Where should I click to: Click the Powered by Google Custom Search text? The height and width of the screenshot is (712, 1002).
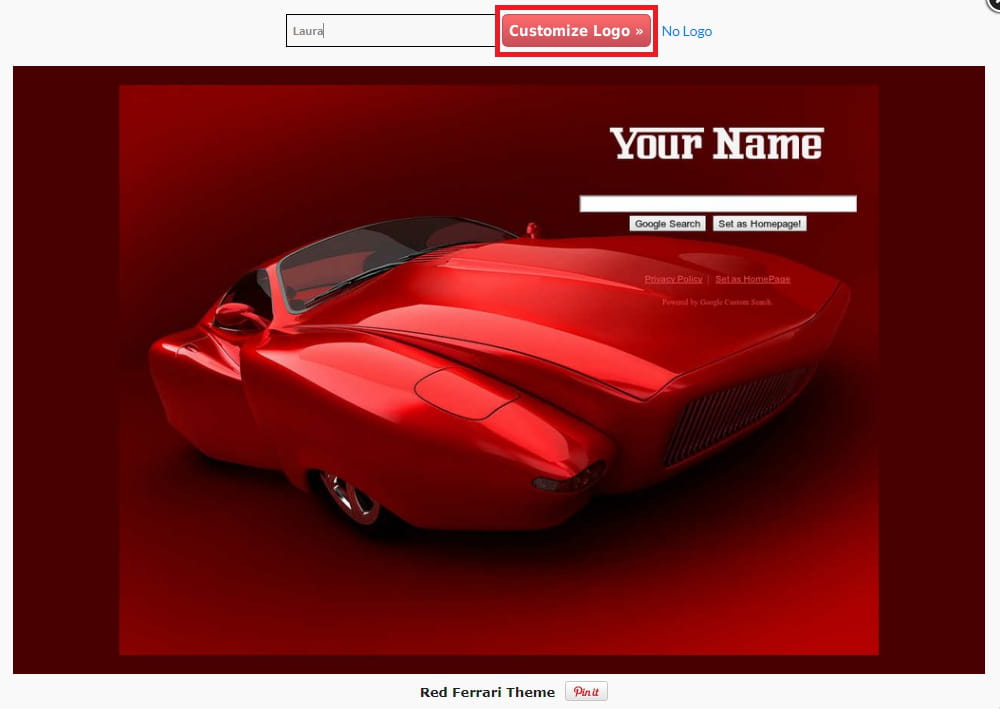(x=716, y=301)
